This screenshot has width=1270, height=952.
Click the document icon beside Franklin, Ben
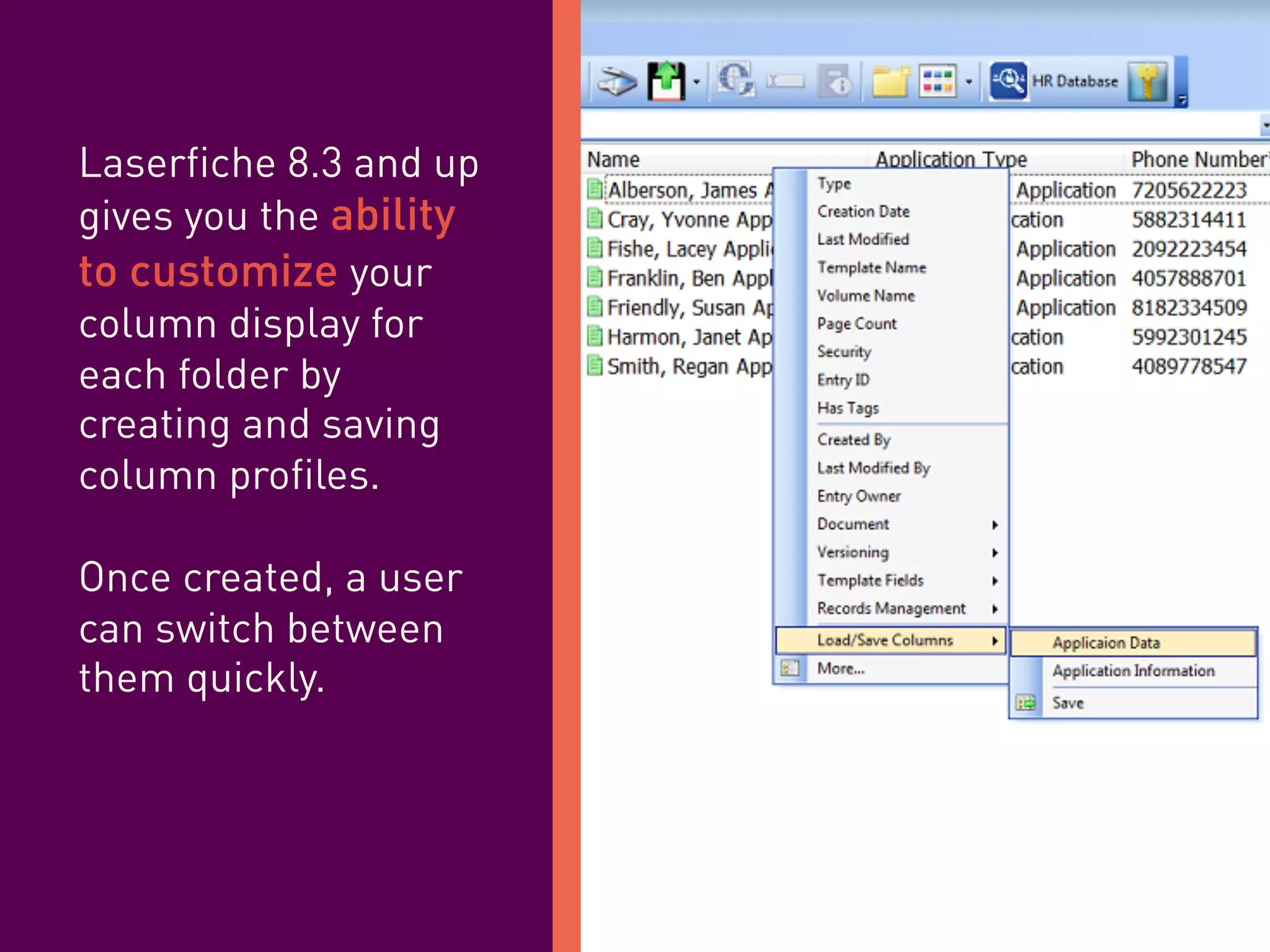(595, 277)
